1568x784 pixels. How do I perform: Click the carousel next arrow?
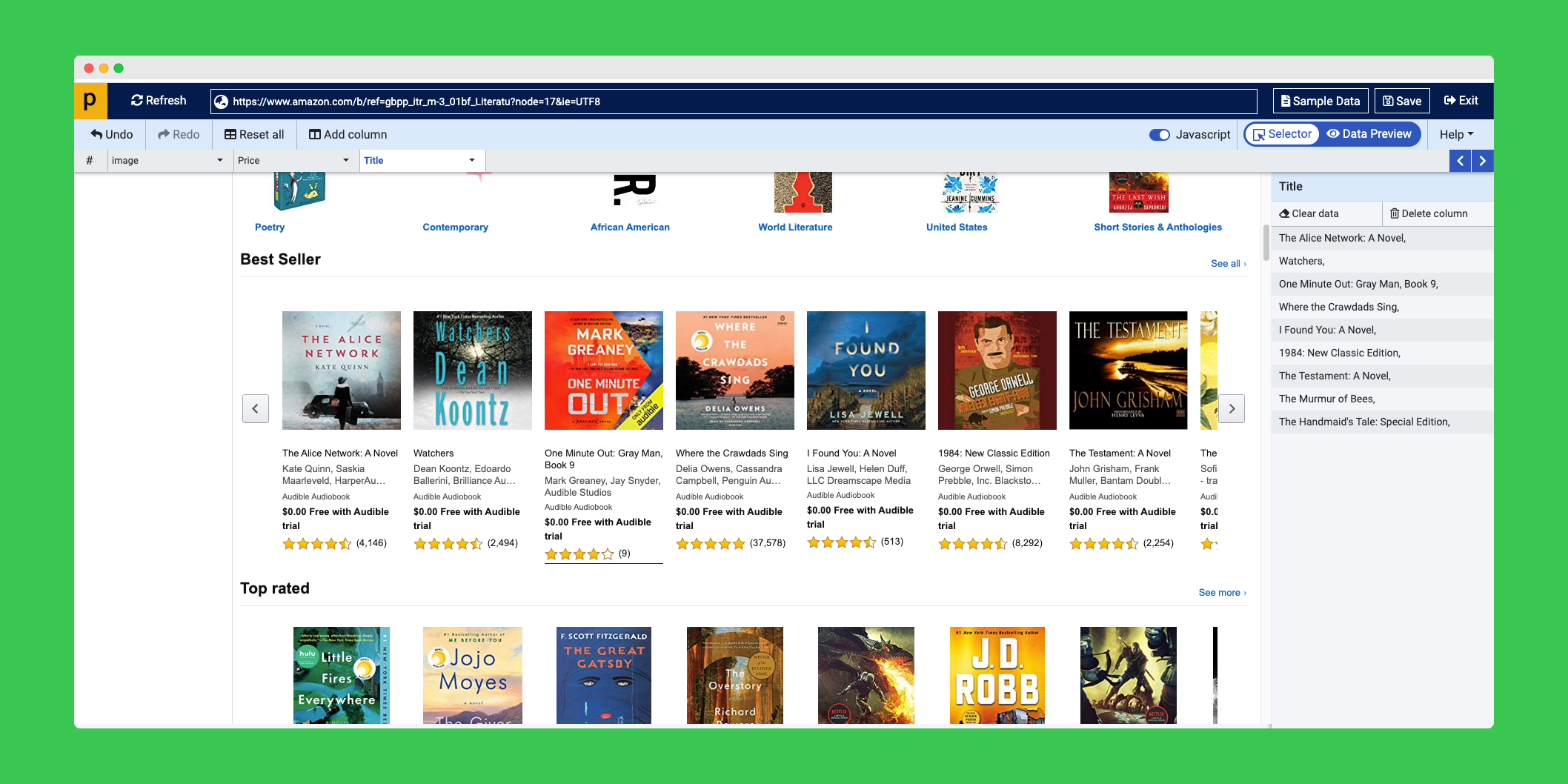click(x=1232, y=408)
